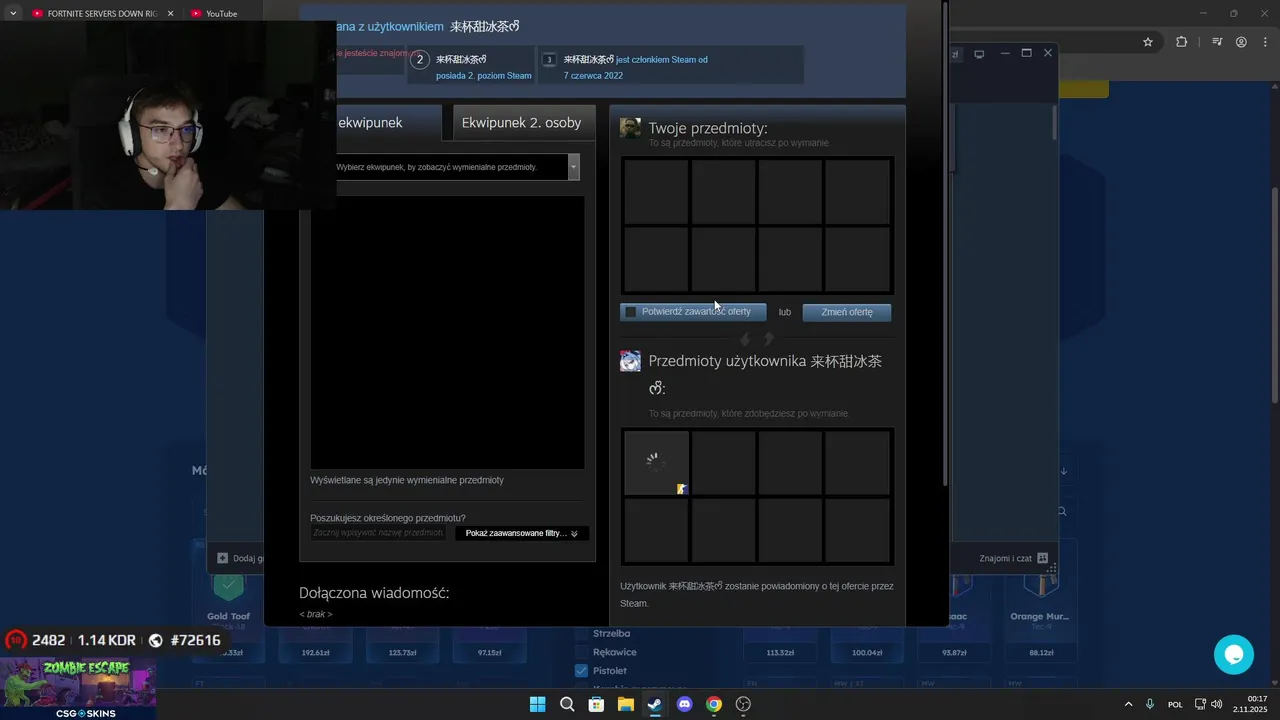Expand Pokaż zaawansowane filtry
This screenshot has width=1280, height=720.
tap(522, 533)
